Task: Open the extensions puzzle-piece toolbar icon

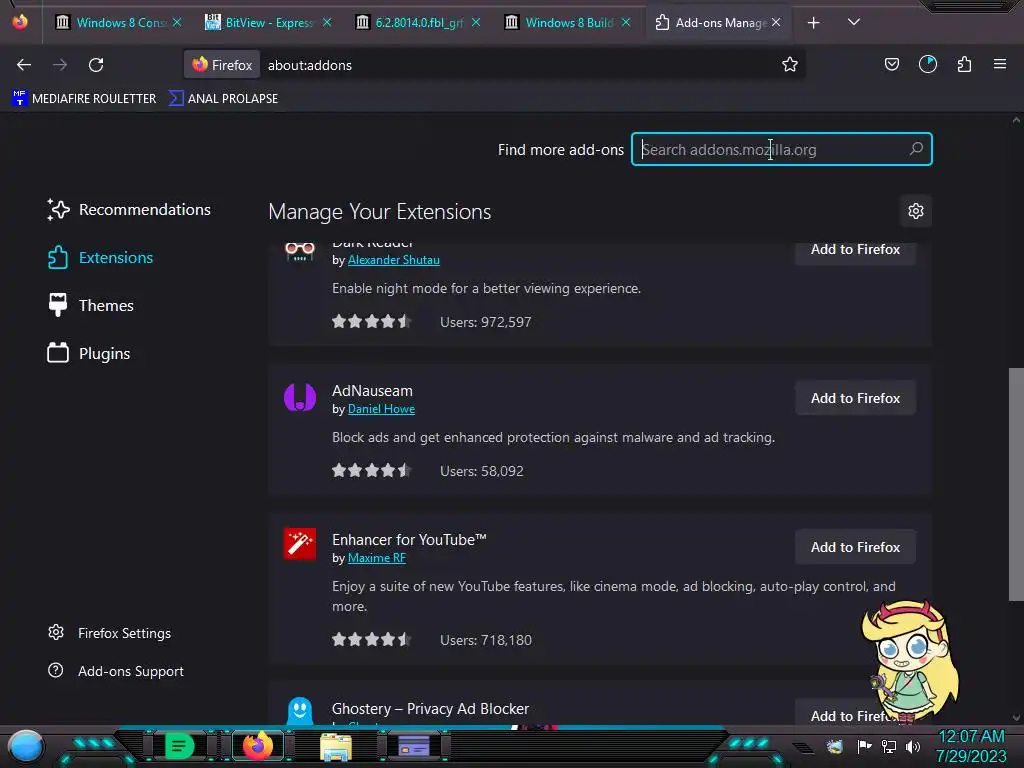Action: pos(964,64)
